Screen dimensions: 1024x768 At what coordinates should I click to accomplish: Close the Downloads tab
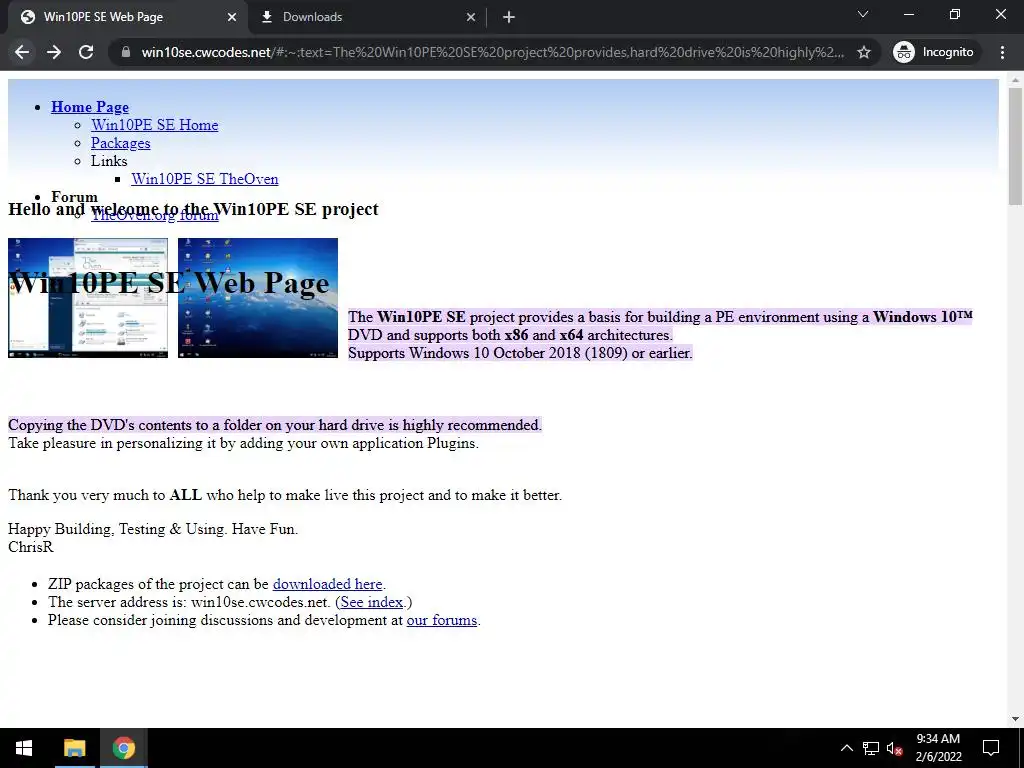471,17
